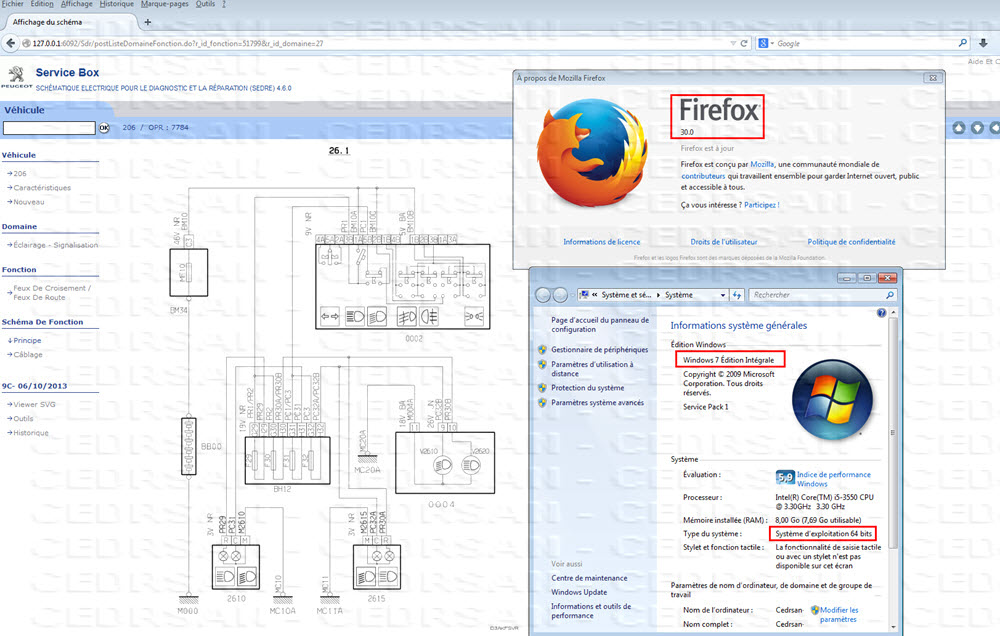Open the Edition menu
1000x636 pixels.
tap(42, 4)
